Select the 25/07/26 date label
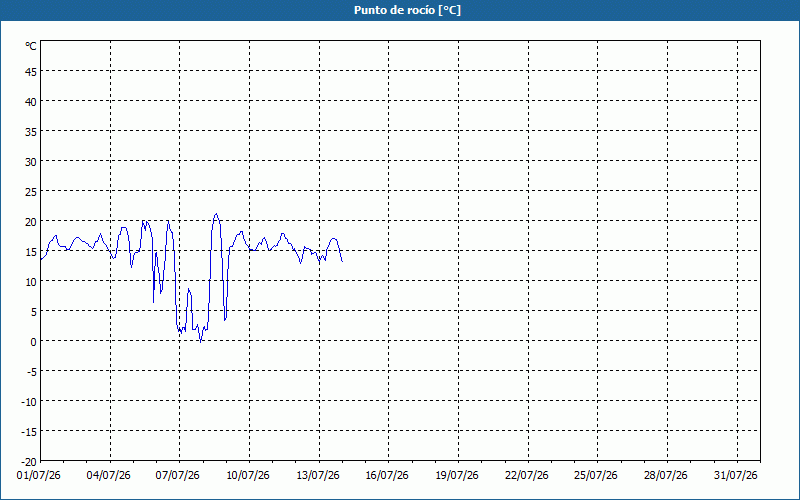This screenshot has height=500, width=800. point(596,476)
